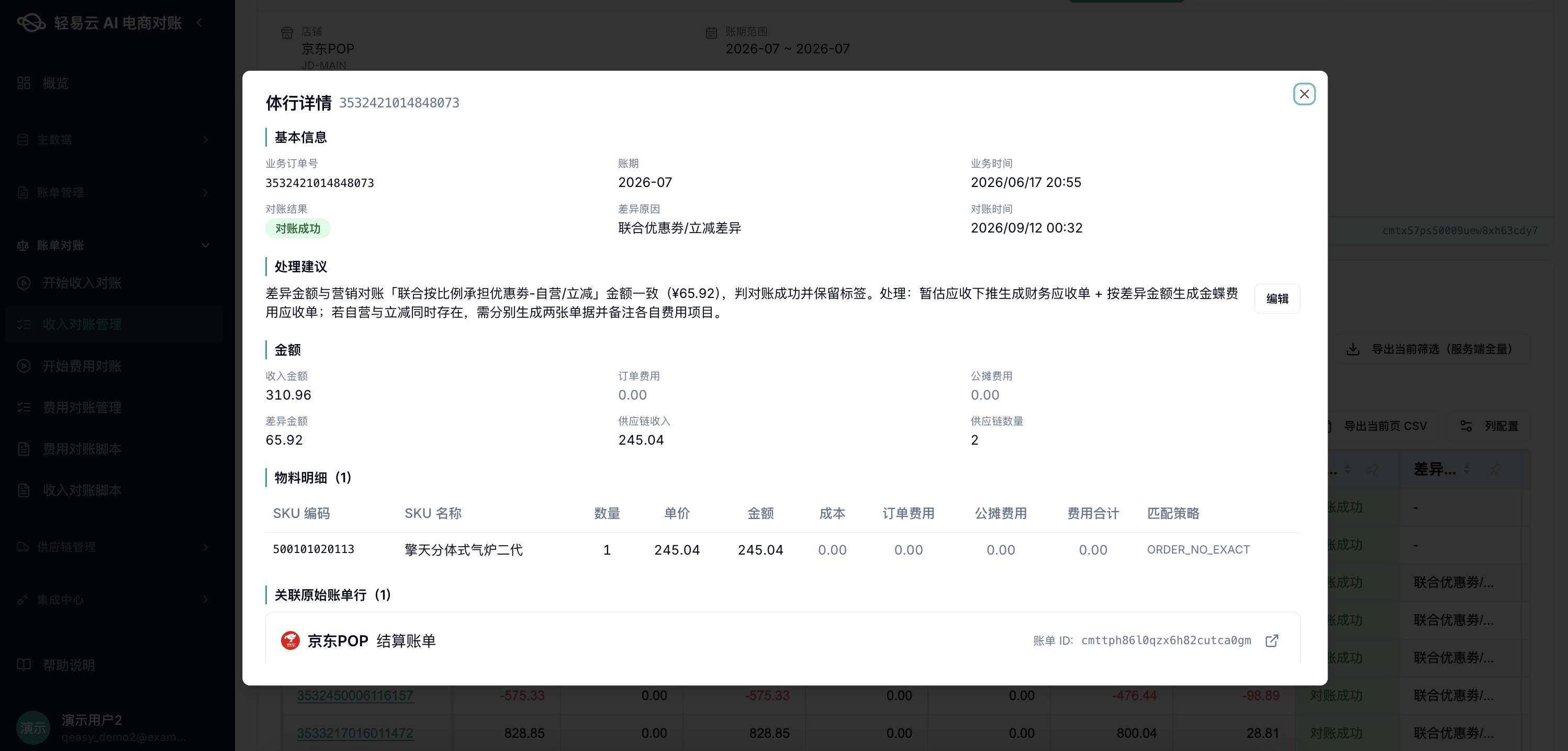Click the 编辑 button for 处理建议
This screenshot has height=751, width=1568.
tap(1277, 299)
